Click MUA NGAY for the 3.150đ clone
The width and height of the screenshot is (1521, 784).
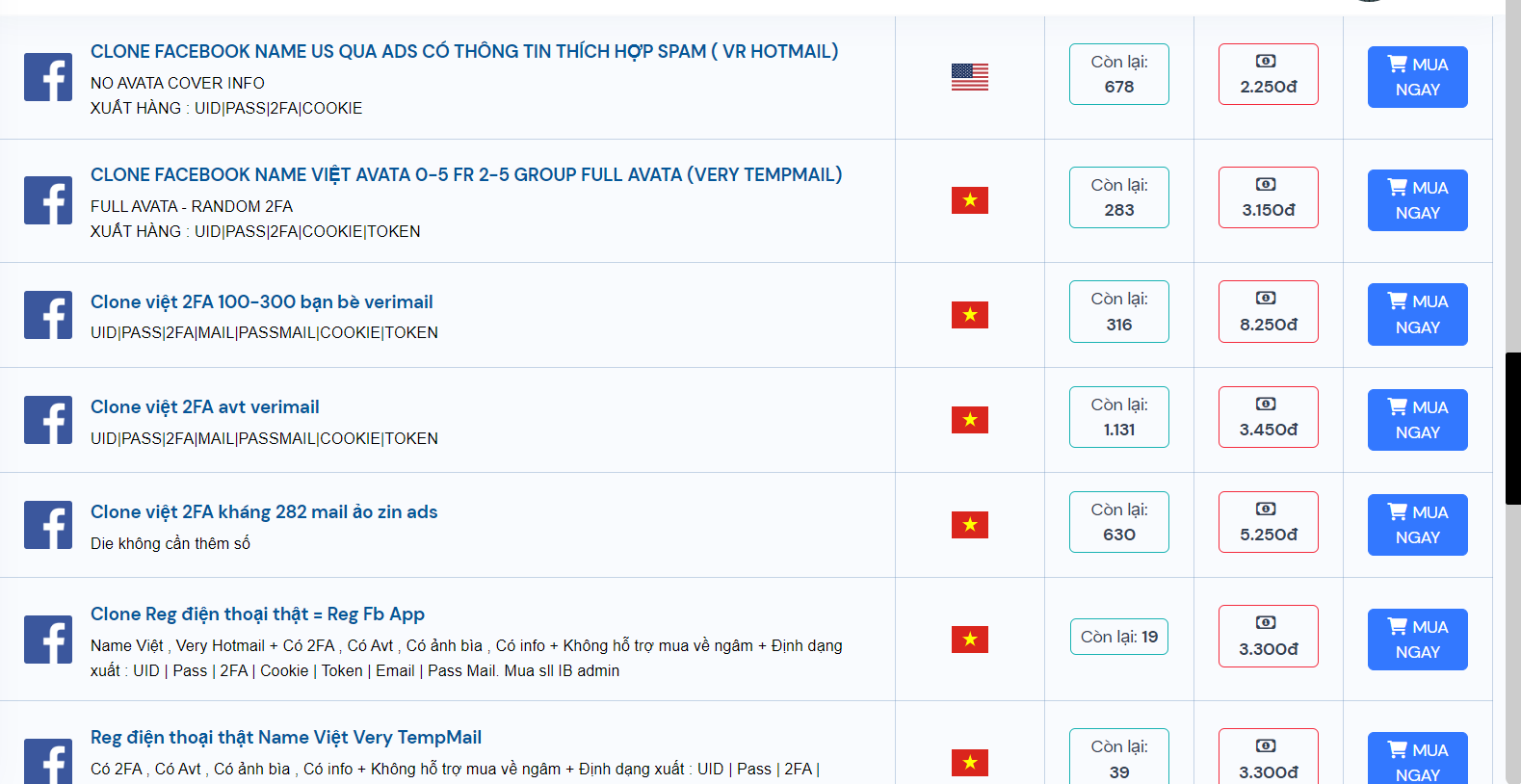pyautogui.click(x=1418, y=200)
